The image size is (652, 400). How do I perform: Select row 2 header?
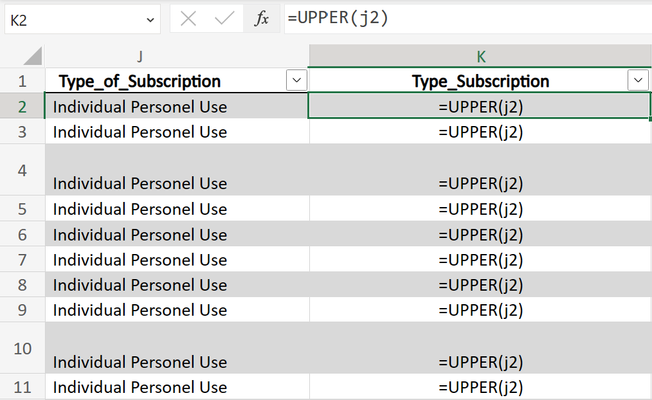(x=22, y=106)
